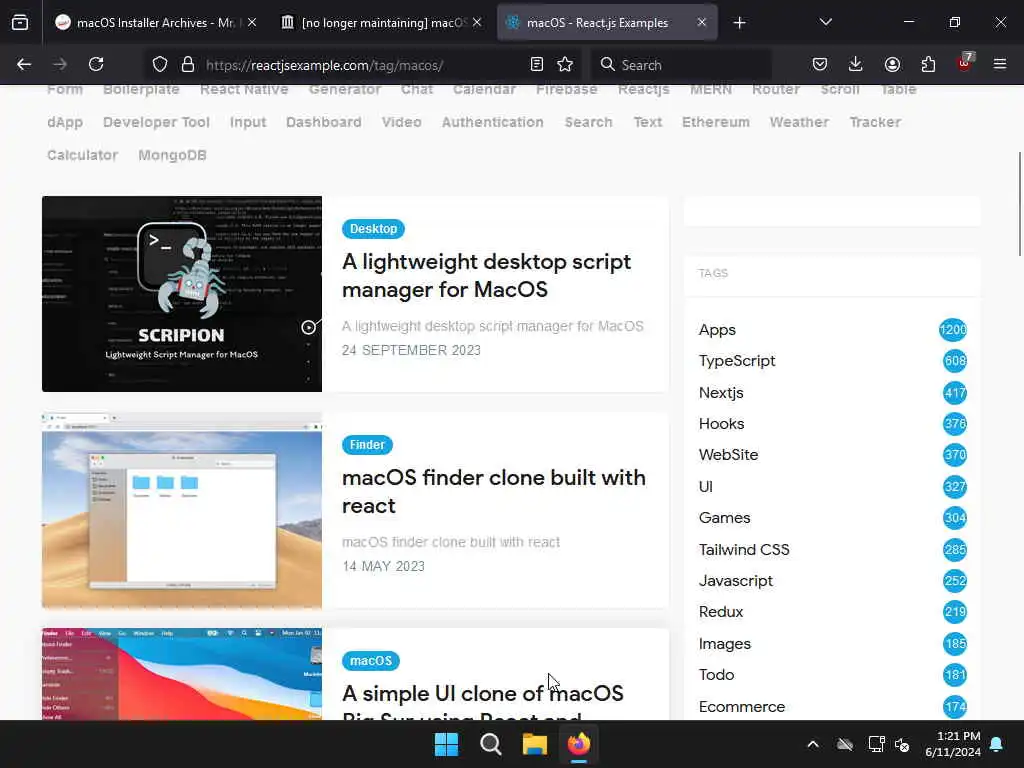Click the macOS category badge

click(371, 661)
